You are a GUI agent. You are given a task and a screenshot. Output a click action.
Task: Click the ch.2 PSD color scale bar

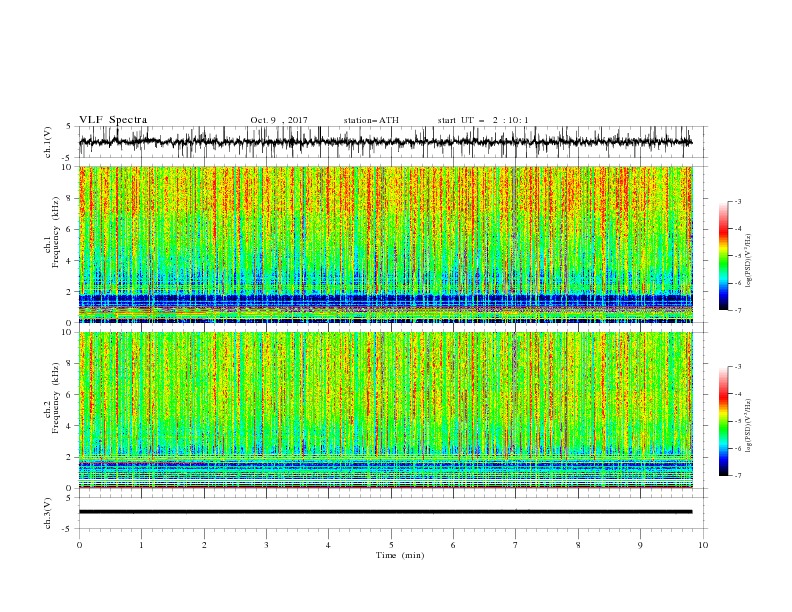(x=723, y=421)
